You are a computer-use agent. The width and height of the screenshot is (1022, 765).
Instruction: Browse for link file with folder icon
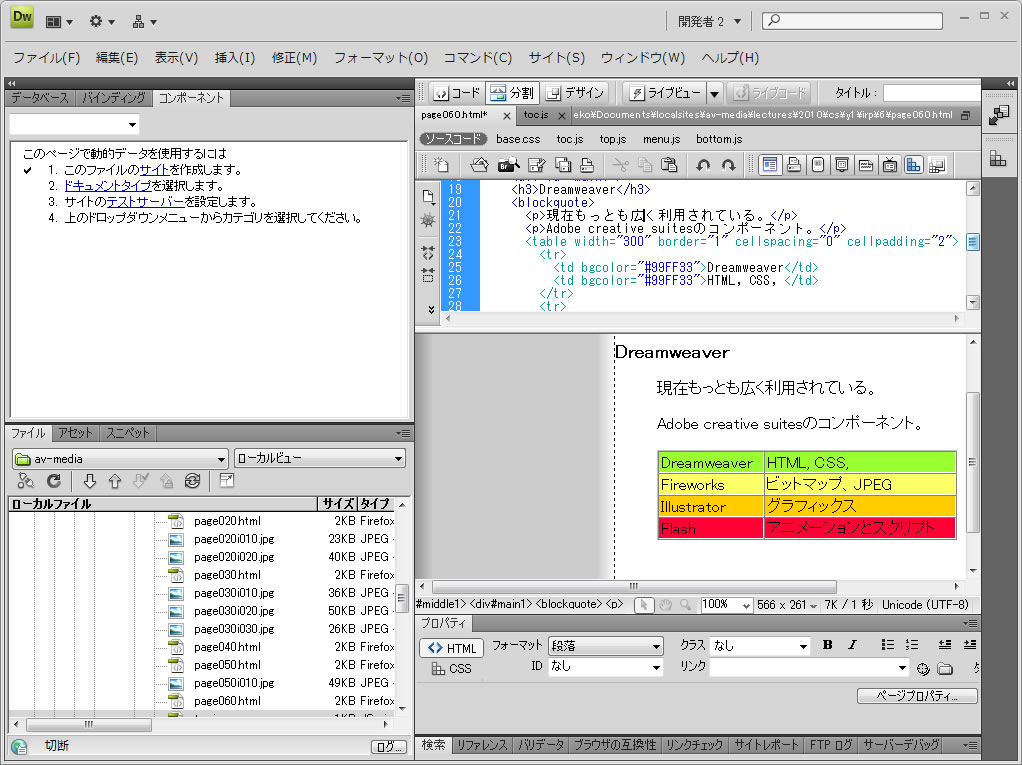(x=944, y=669)
